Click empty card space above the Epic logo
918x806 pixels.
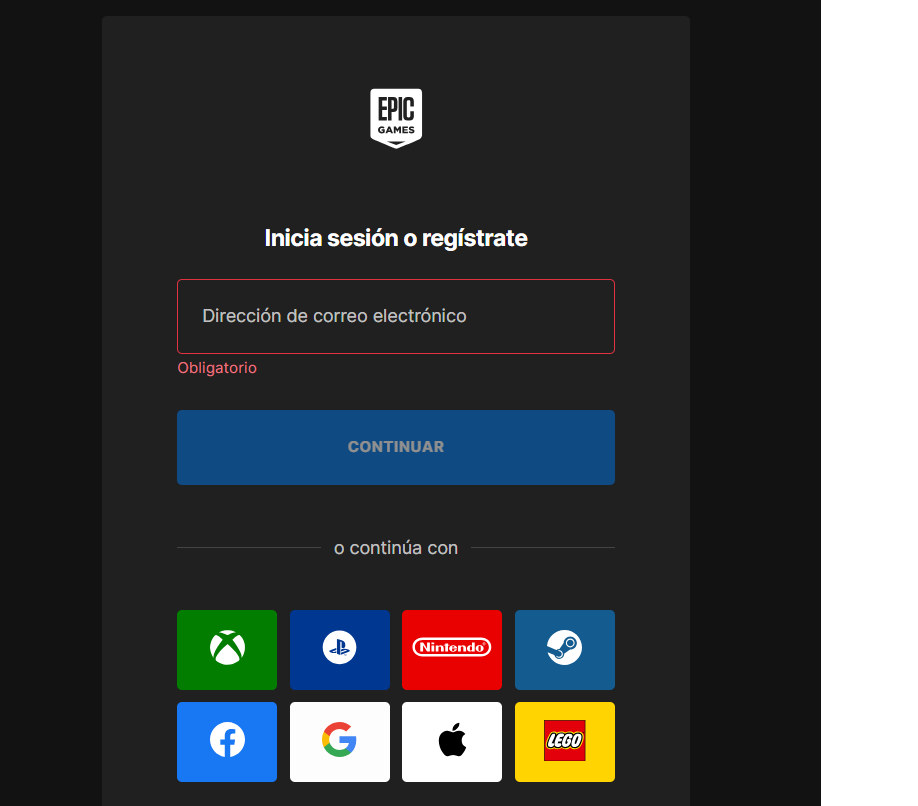pos(396,52)
